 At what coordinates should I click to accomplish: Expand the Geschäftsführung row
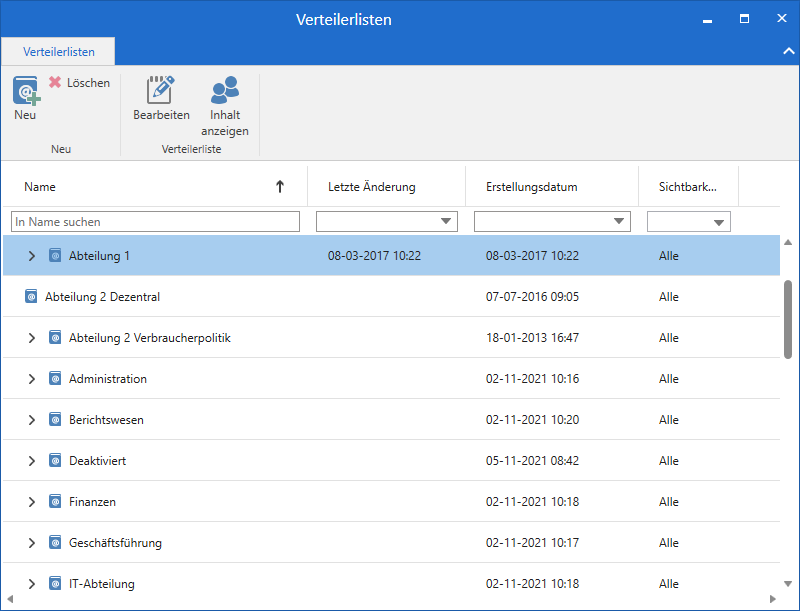[x=32, y=543]
